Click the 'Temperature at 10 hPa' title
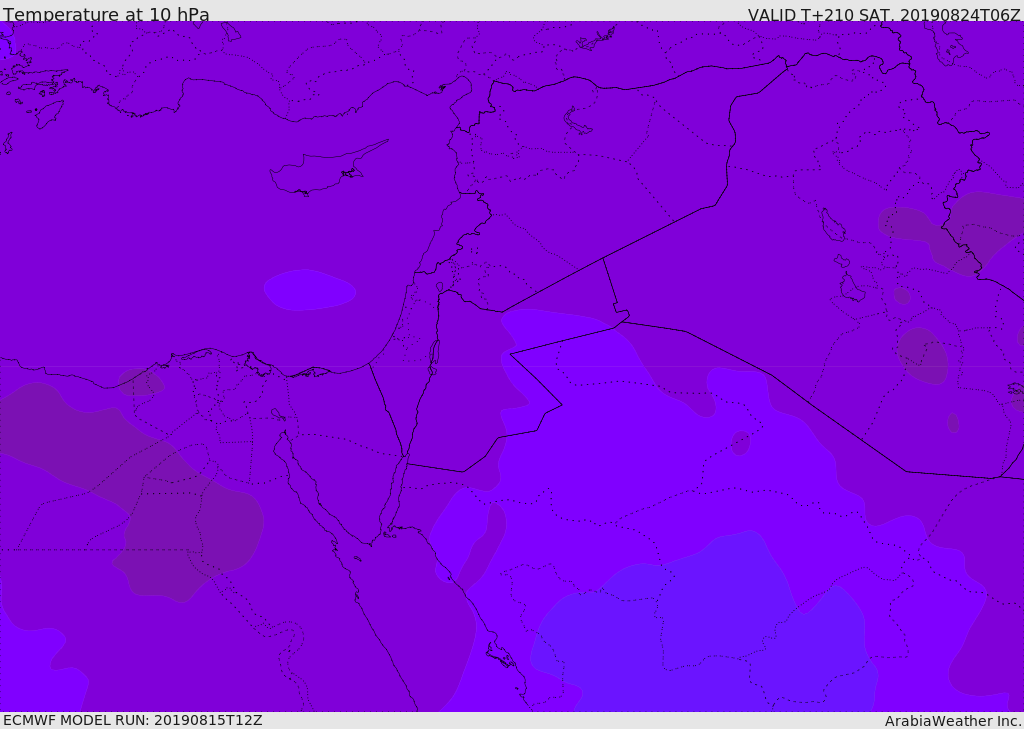 pos(106,14)
